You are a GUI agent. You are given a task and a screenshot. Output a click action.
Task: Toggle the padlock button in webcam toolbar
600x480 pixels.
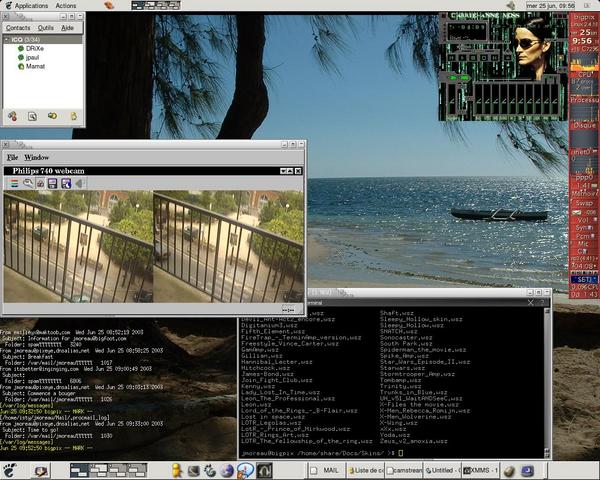point(40,183)
